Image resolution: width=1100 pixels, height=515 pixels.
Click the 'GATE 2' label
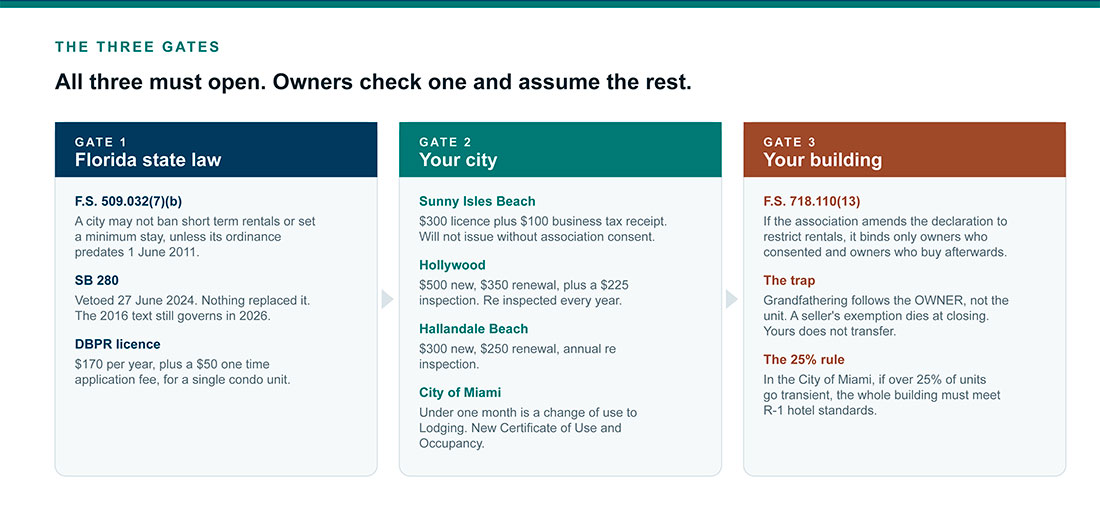click(445, 142)
